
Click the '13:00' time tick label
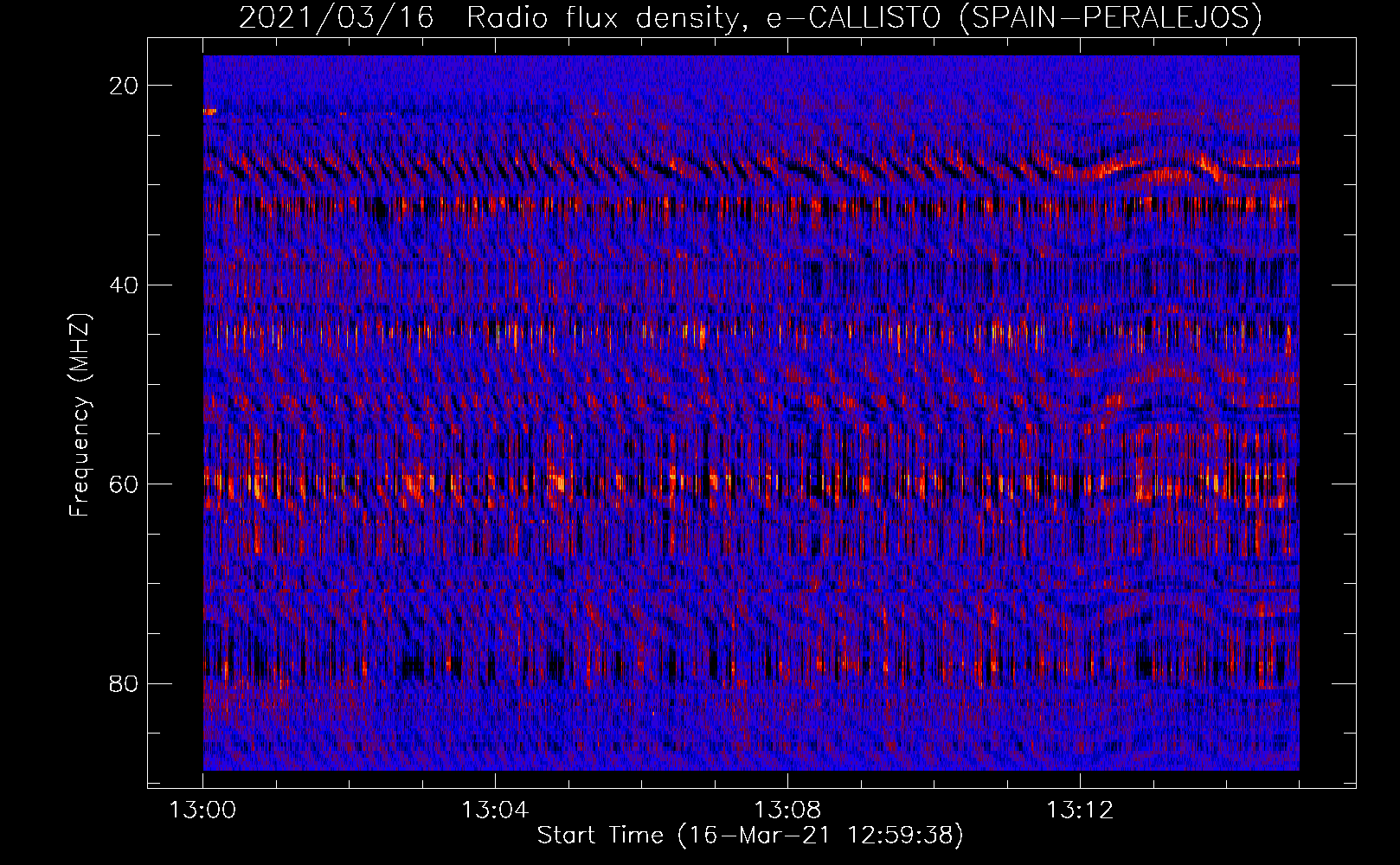(202, 811)
